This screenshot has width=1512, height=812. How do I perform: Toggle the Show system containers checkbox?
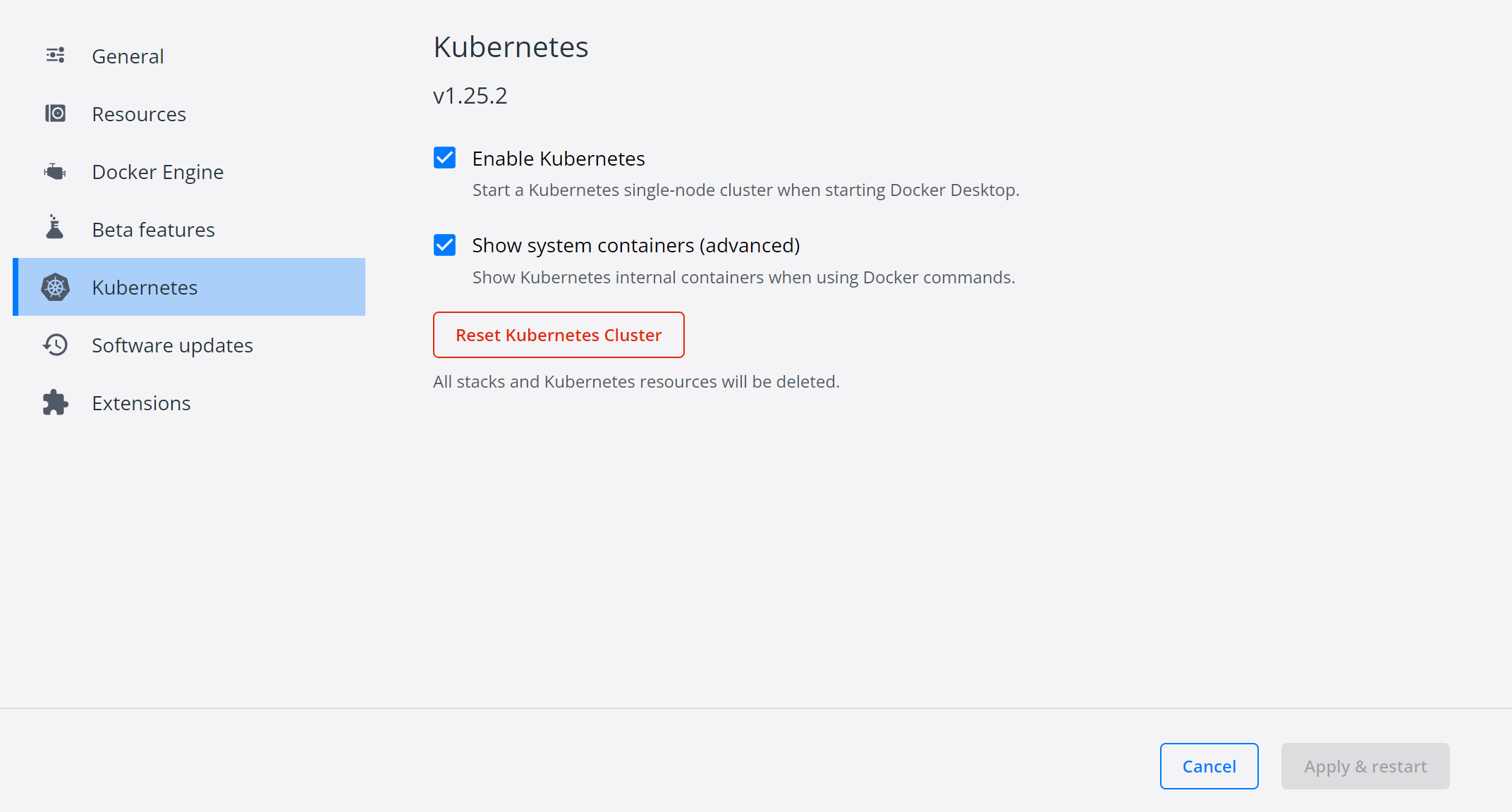[444, 245]
